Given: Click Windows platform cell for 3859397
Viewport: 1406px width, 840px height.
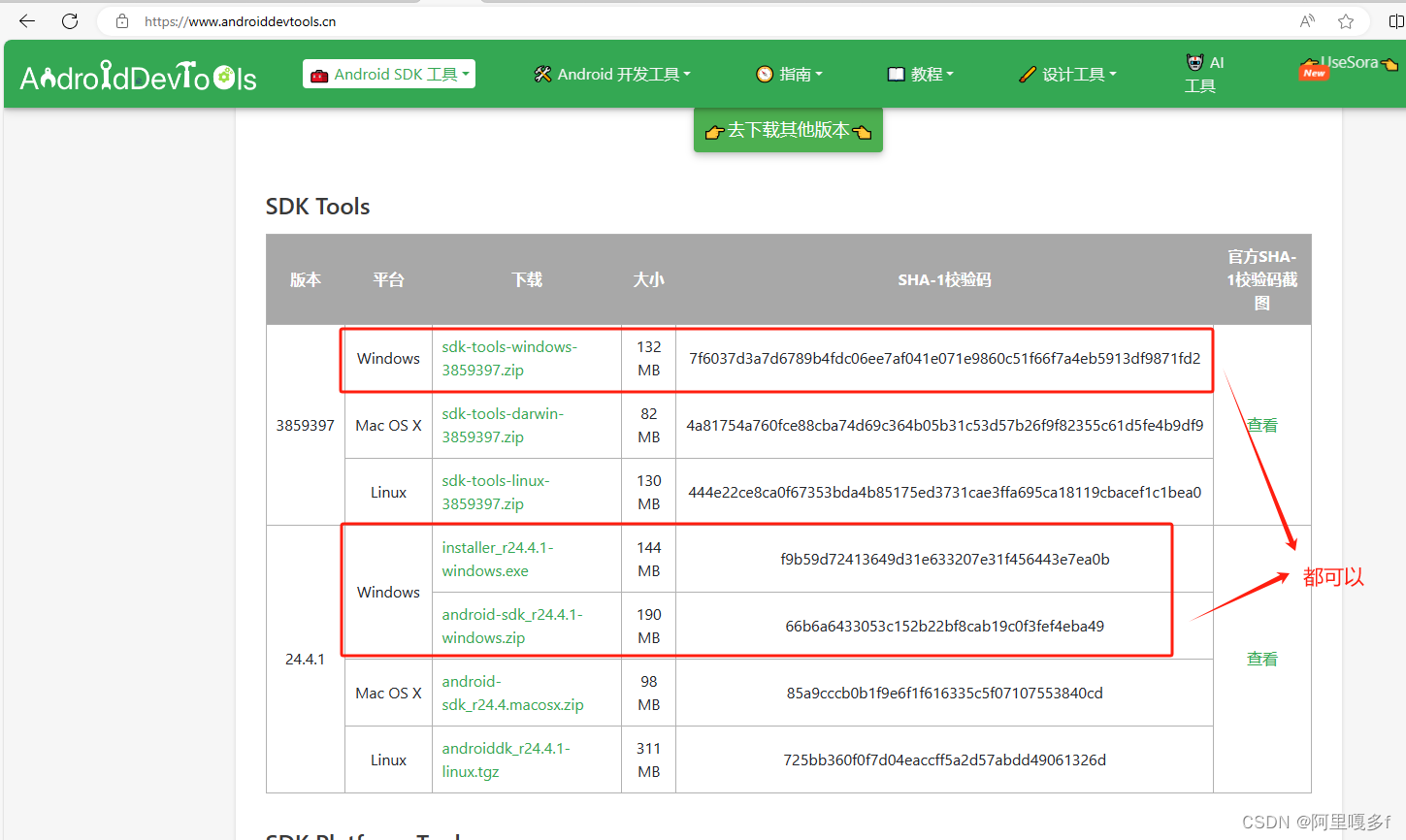Looking at the screenshot, I should tap(388, 358).
